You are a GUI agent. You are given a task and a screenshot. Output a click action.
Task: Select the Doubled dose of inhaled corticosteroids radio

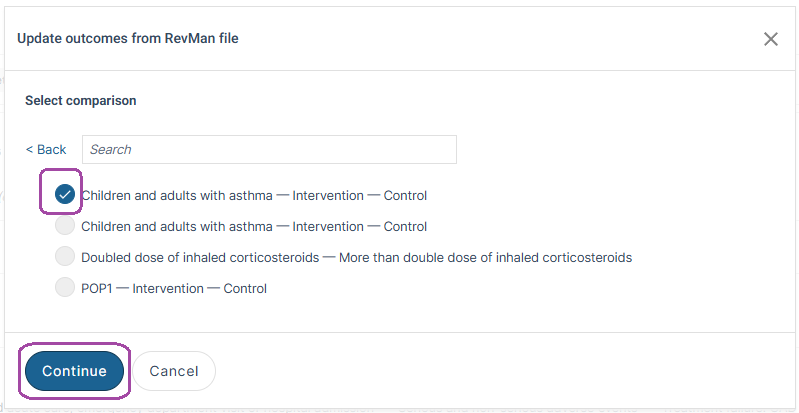click(65, 256)
